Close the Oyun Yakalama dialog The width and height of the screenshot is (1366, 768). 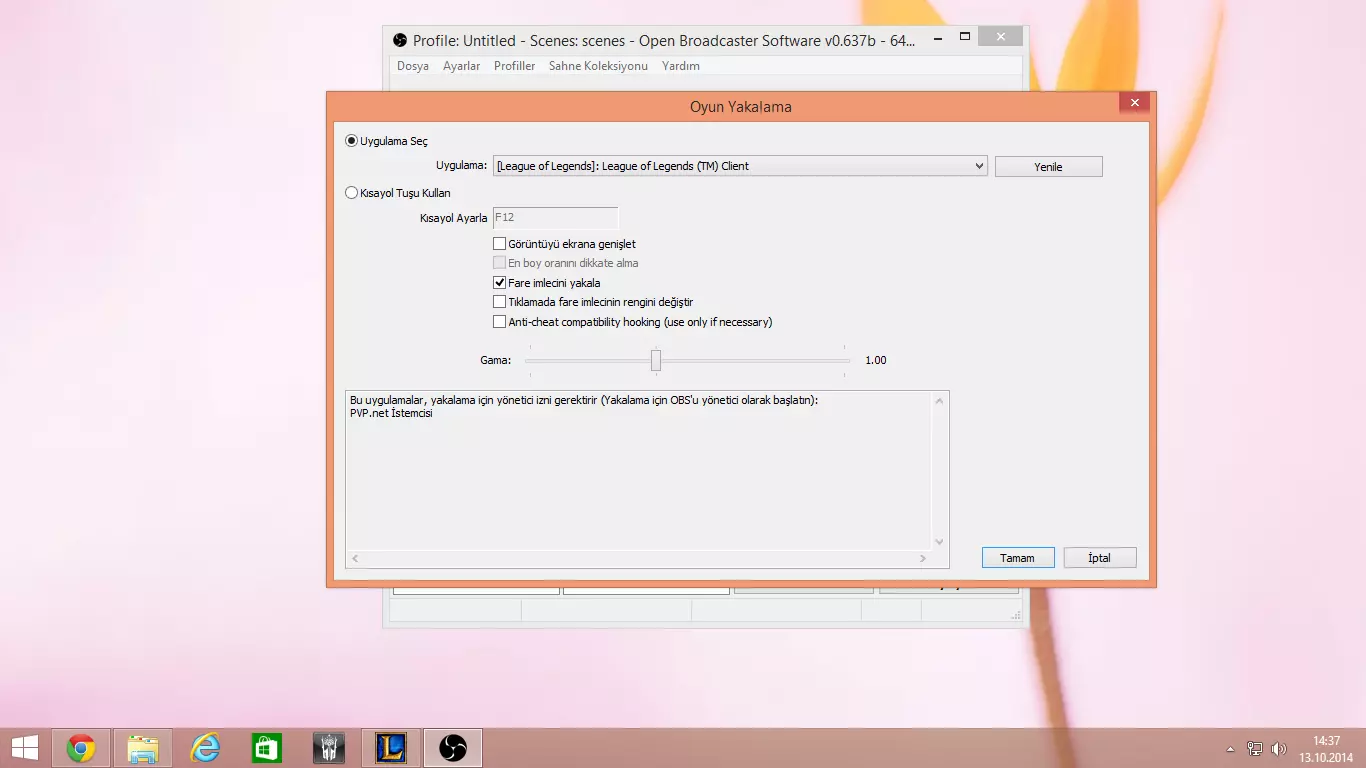(1134, 103)
